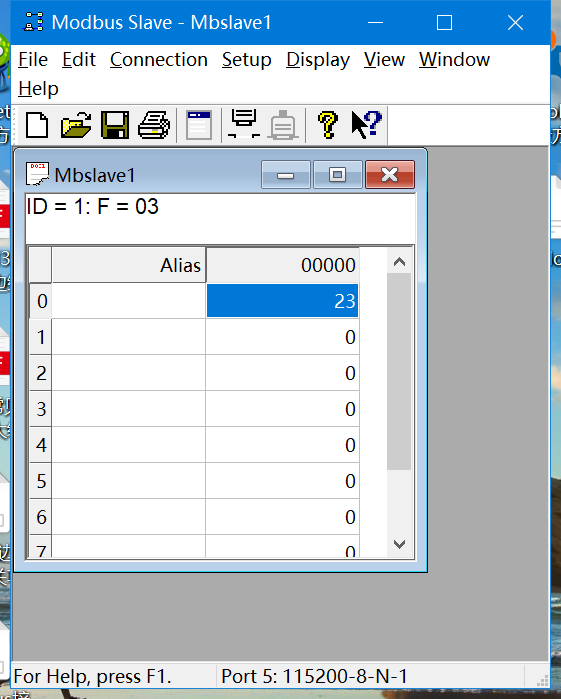561x699 pixels.
Task: Save using the floppy disk icon
Action: point(115,125)
